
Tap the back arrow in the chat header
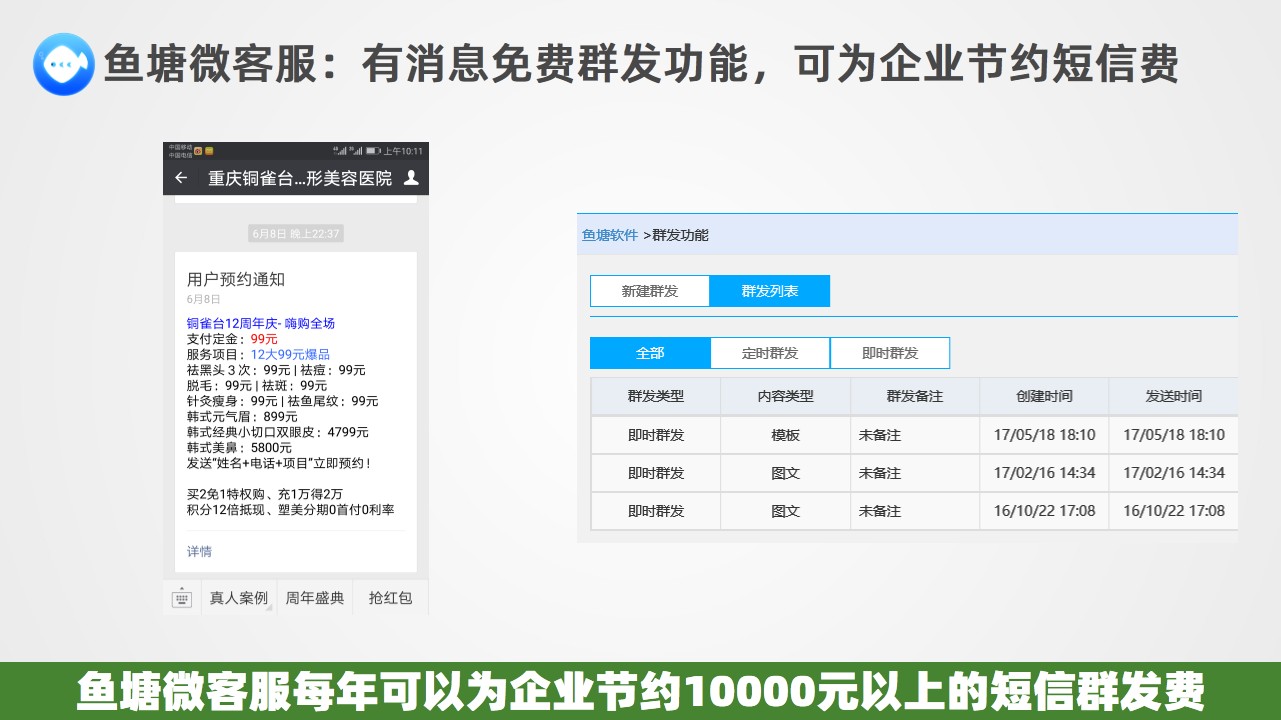tap(181, 178)
